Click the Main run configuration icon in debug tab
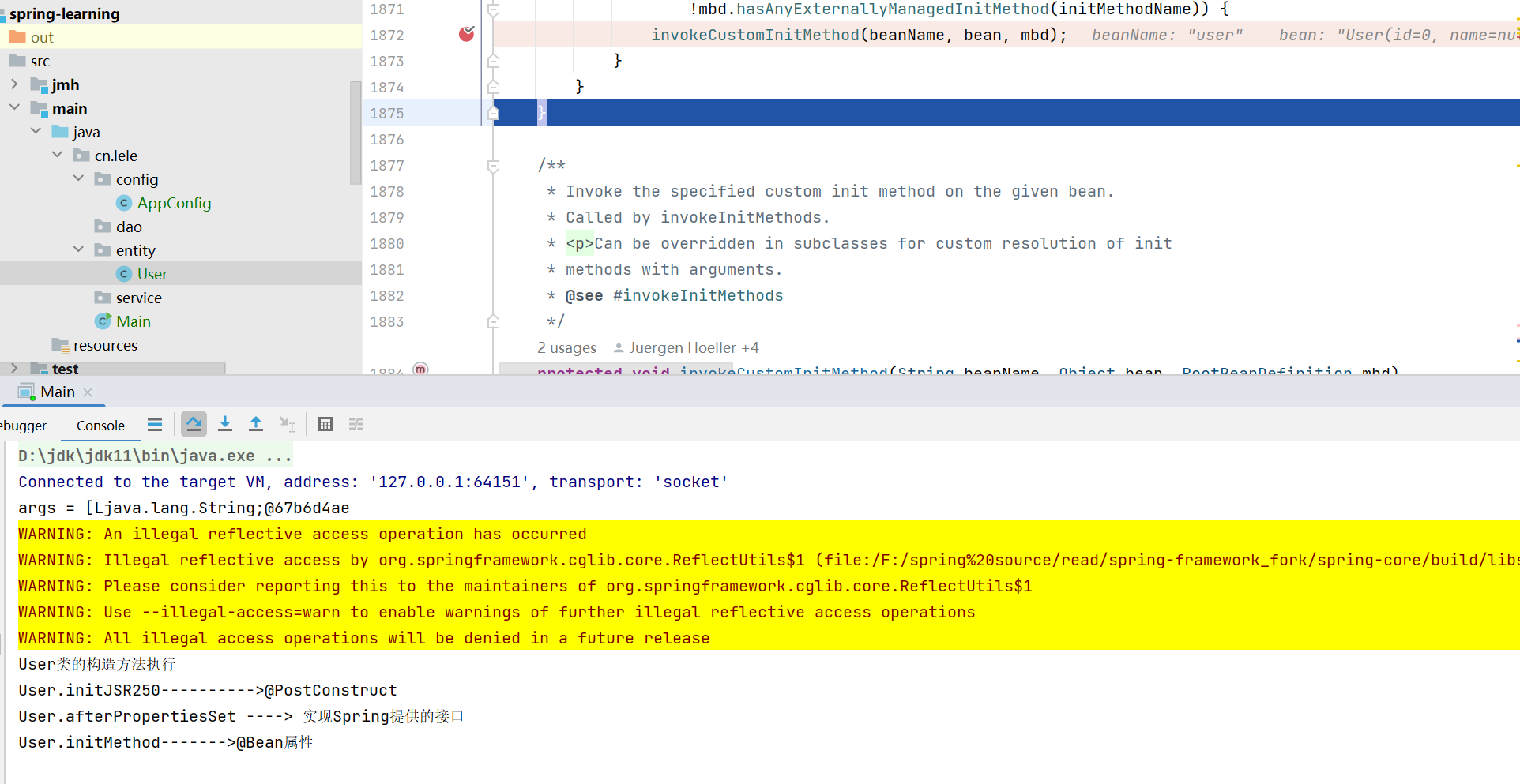Image resolution: width=1520 pixels, height=784 pixels. pyautogui.click(x=26, y=392)
